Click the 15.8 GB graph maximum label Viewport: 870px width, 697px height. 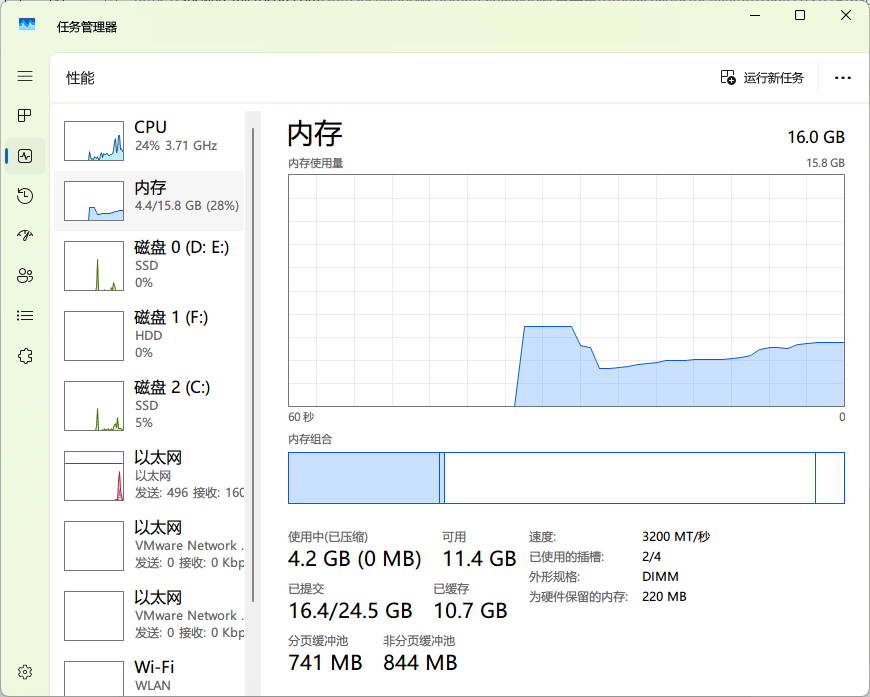[x=826, y=163]
